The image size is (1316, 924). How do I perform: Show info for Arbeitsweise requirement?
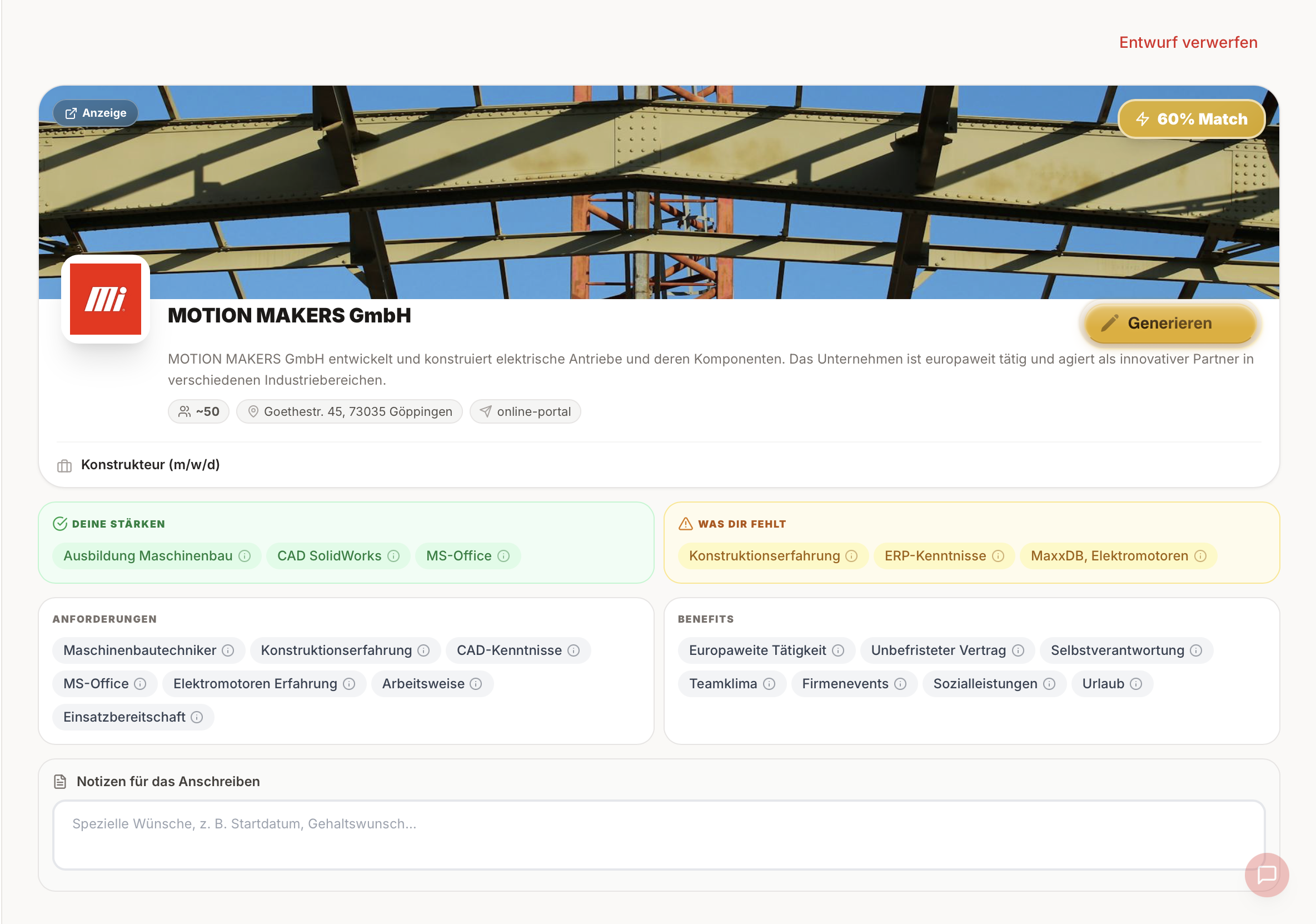(476, 683)
